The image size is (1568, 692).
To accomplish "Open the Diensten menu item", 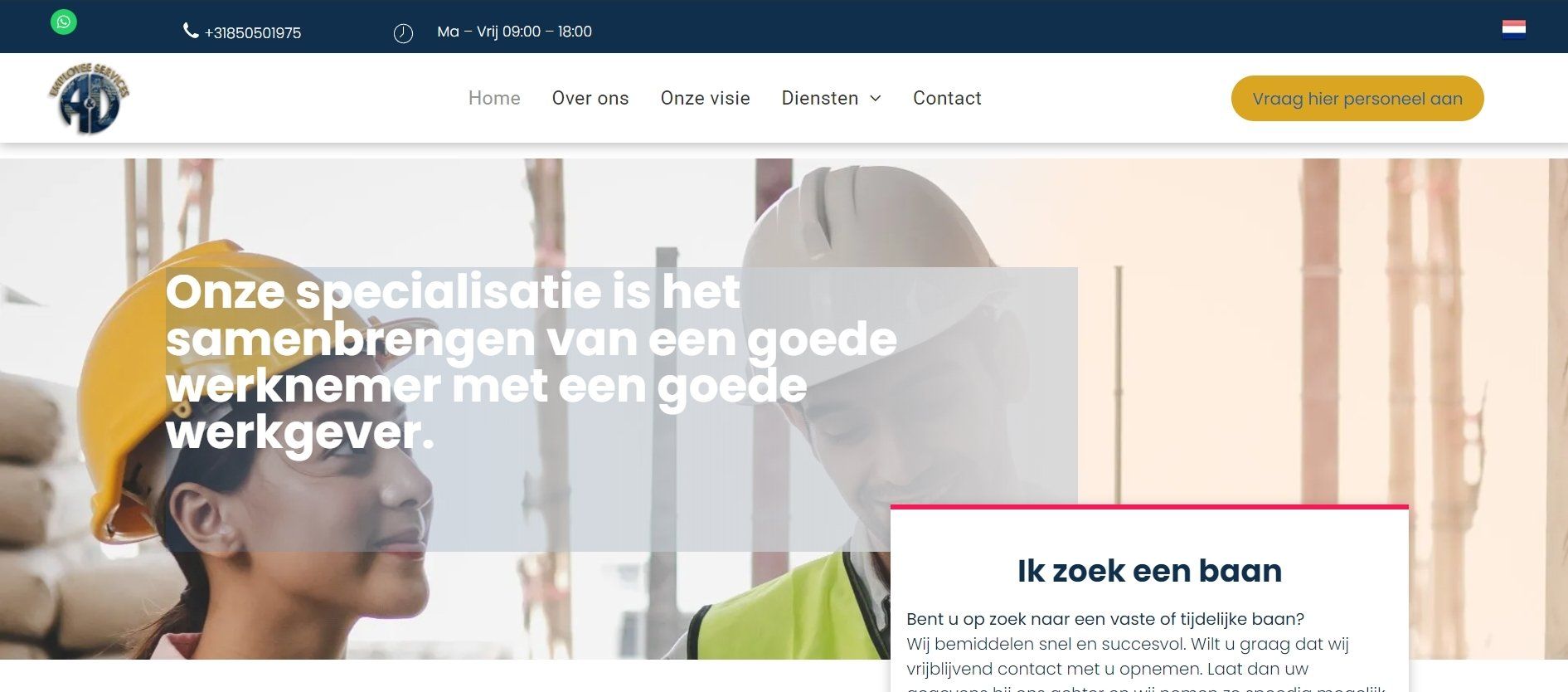I will pos(820,98).
